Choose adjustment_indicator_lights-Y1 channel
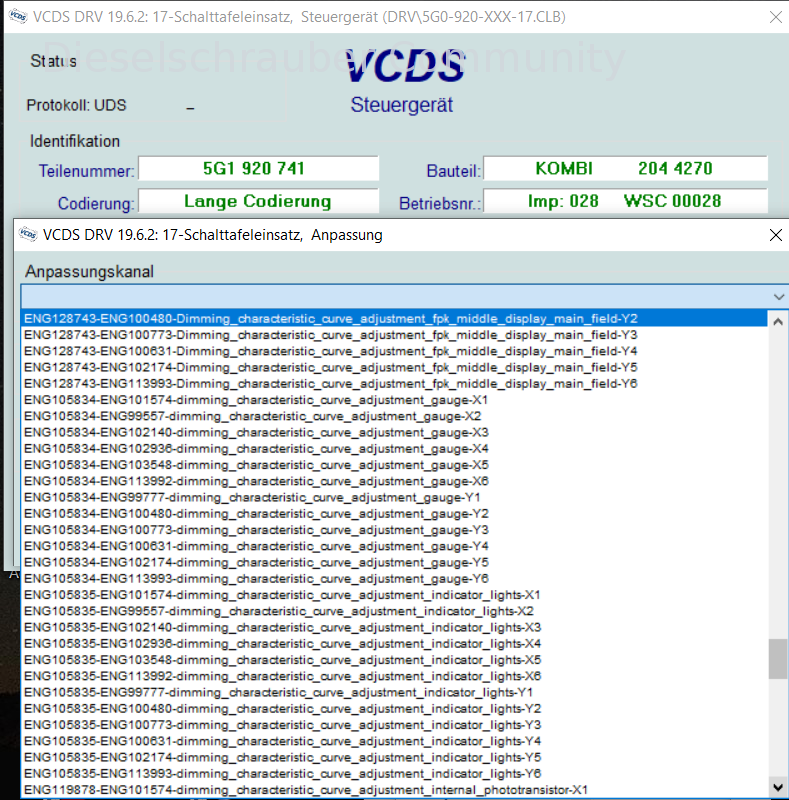Screen dimensions: 789x800 coord(394,693)
